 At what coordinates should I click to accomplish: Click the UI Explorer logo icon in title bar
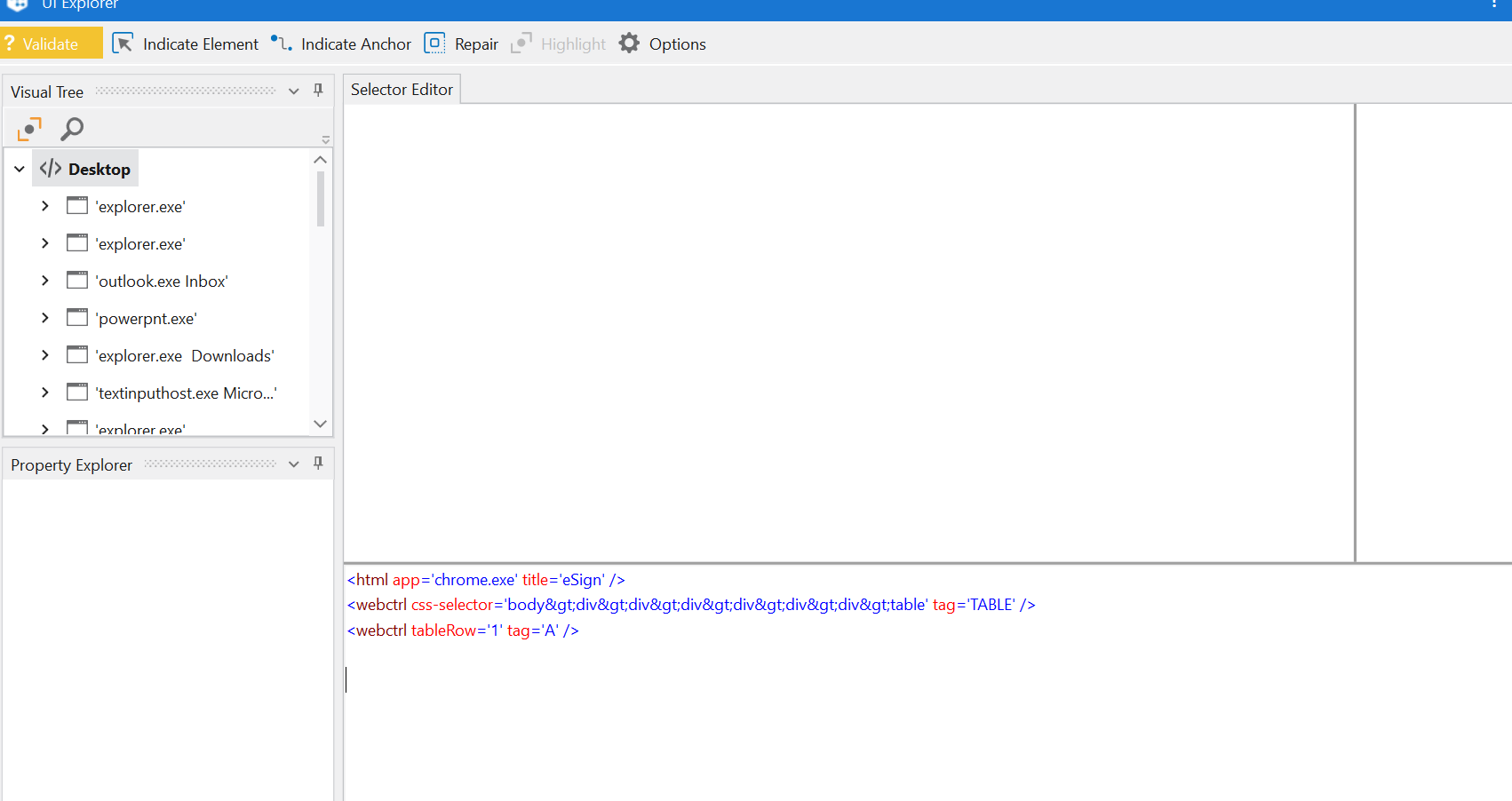click(20, 4)
